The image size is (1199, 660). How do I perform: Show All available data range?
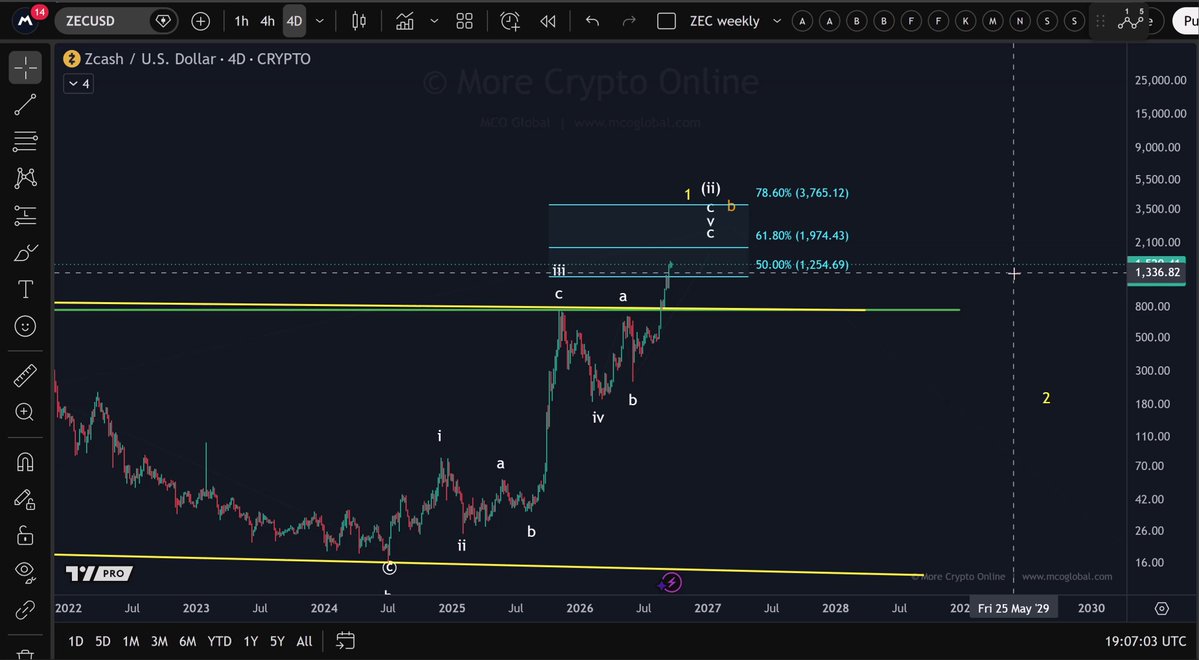(x=304, y=641)
